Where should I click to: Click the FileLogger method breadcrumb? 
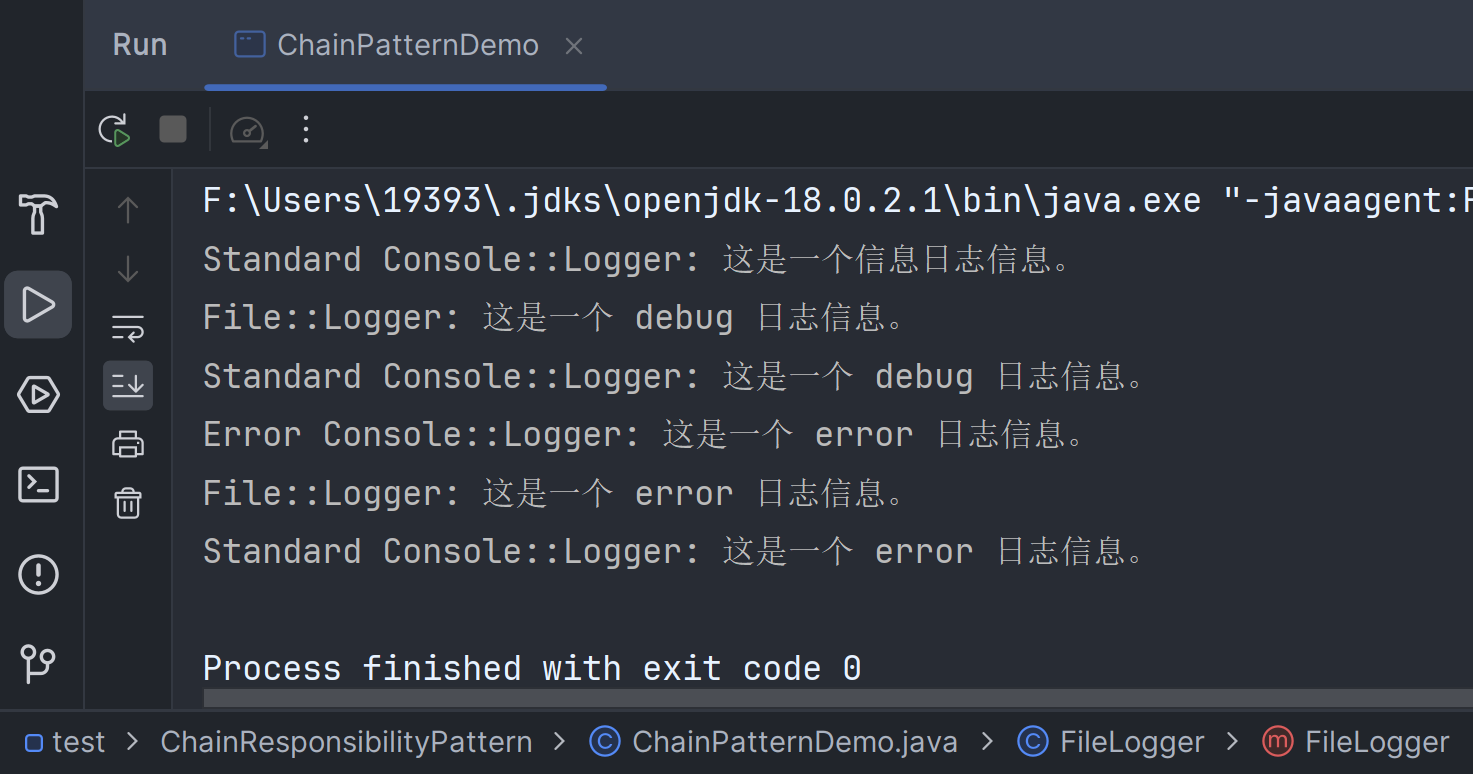[1355, 742]
